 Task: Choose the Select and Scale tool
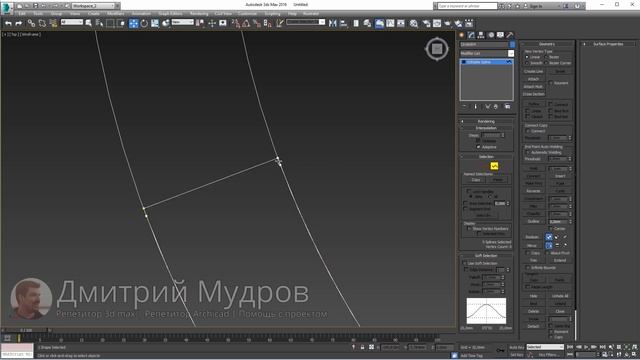point(155,24)
